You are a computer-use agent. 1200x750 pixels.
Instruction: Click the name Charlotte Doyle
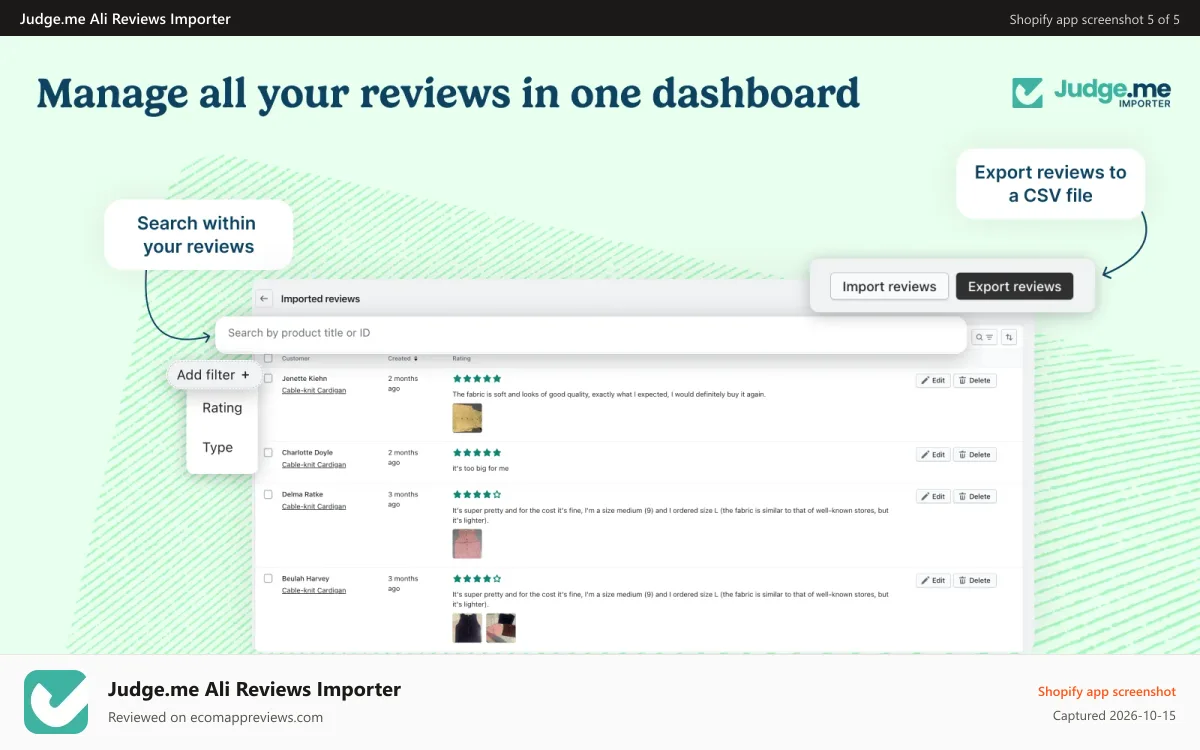[307, 453]
